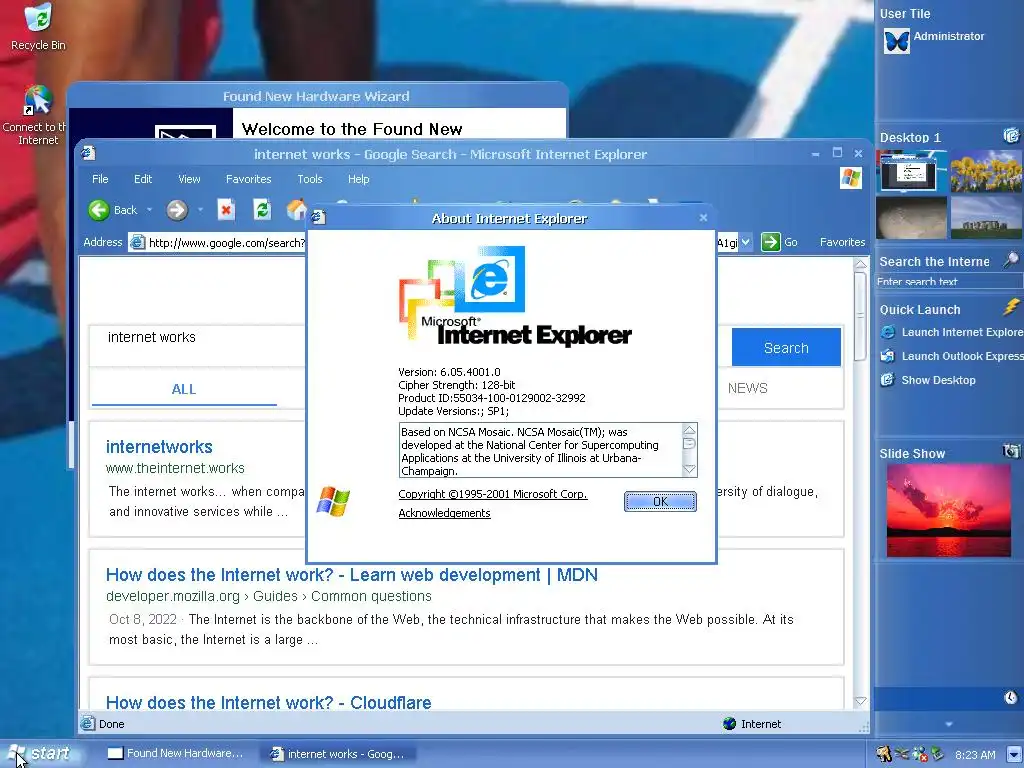
Task: Click the IE page vertical scrollbar thumb
Action: click(861, 318)
